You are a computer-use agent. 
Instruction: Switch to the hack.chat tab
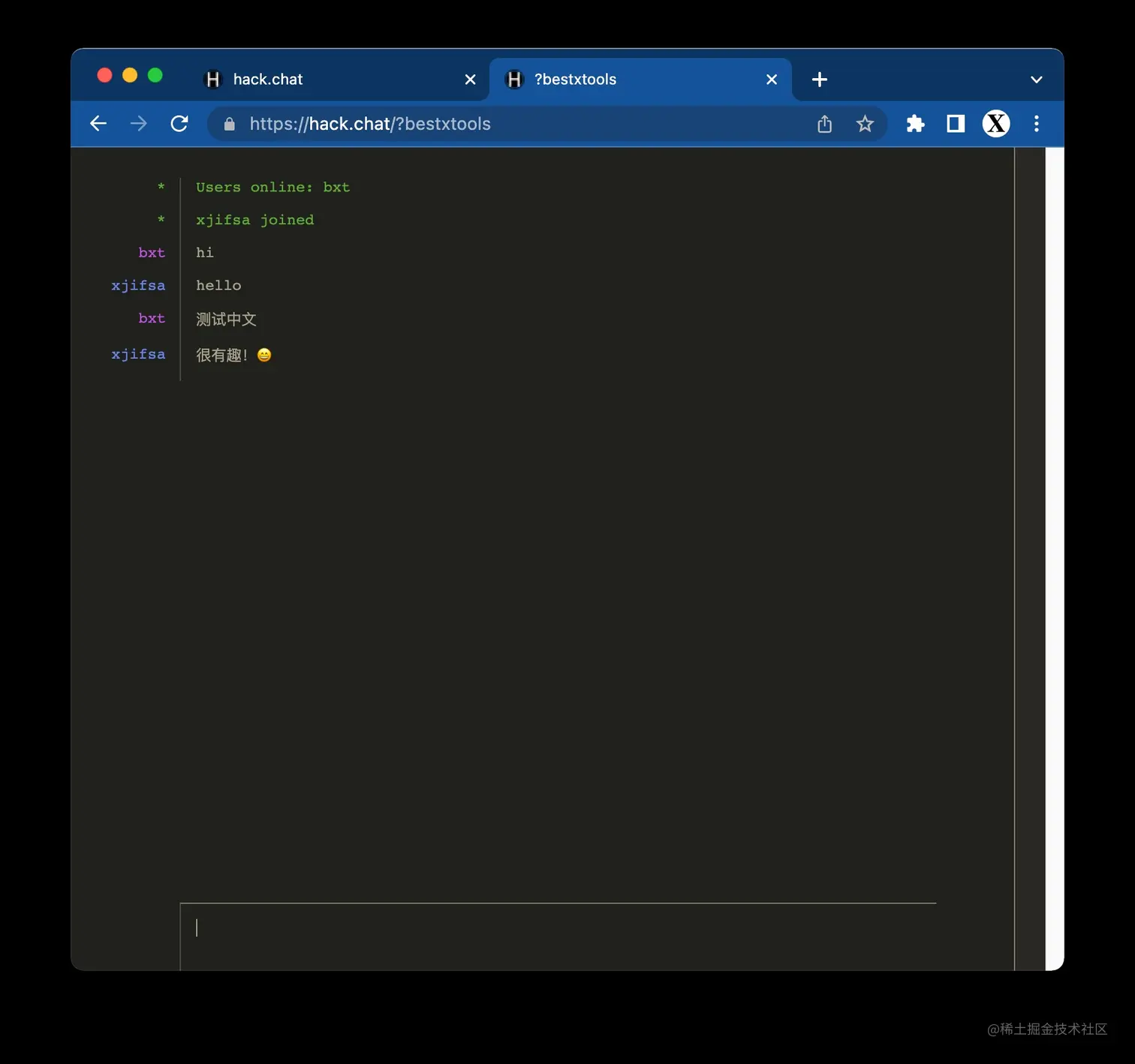340,80
